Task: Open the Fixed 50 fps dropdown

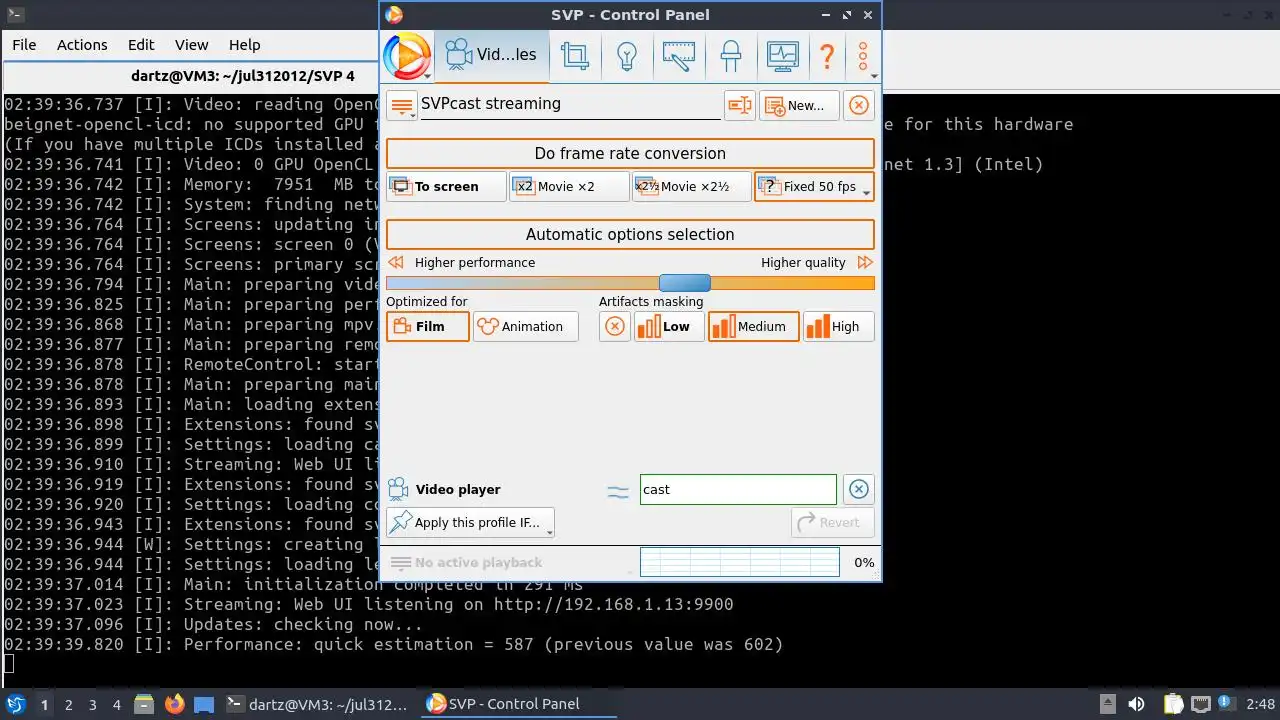Action: tap(814, 186)
